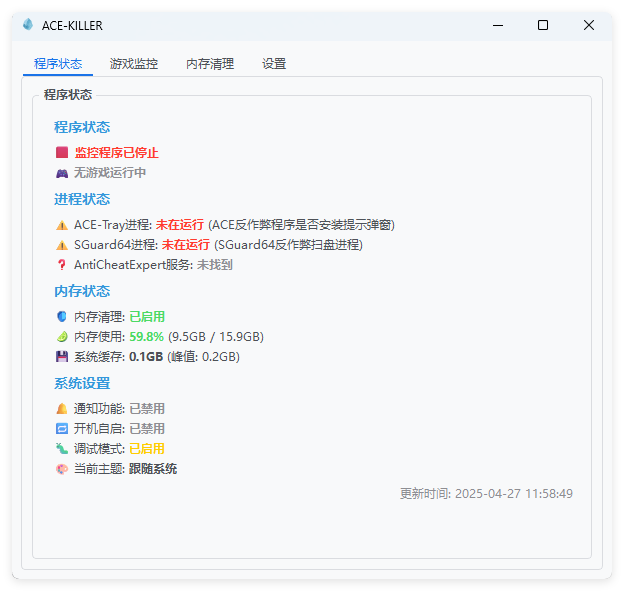
Task: Click the 已启用 value for 内存清理
Action: [x=147, y=317]
